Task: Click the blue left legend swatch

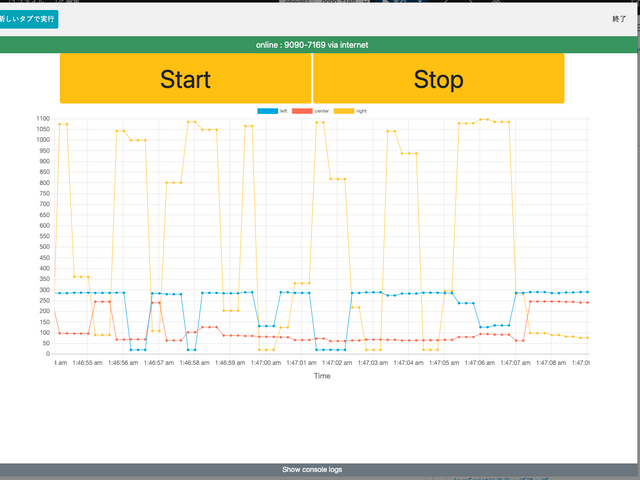Action: tap(267, 111)
